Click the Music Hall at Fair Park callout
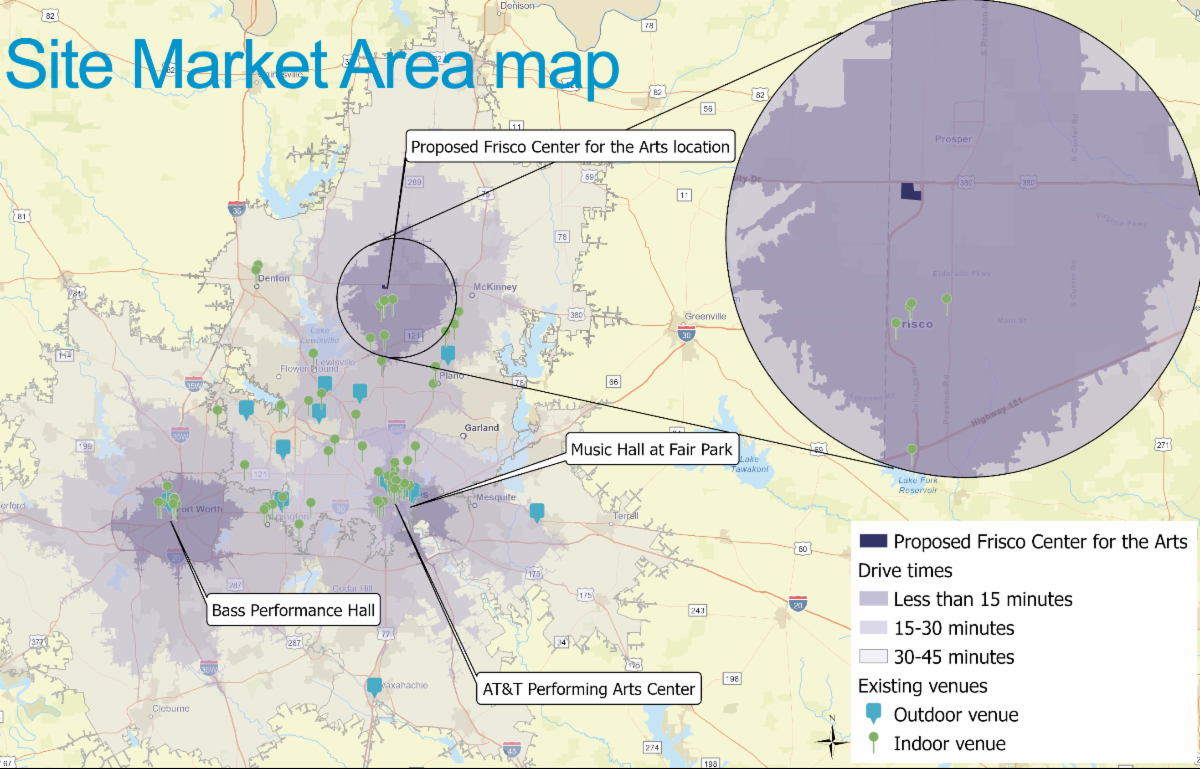1200x769 pixels. click(x=651, y=450)
